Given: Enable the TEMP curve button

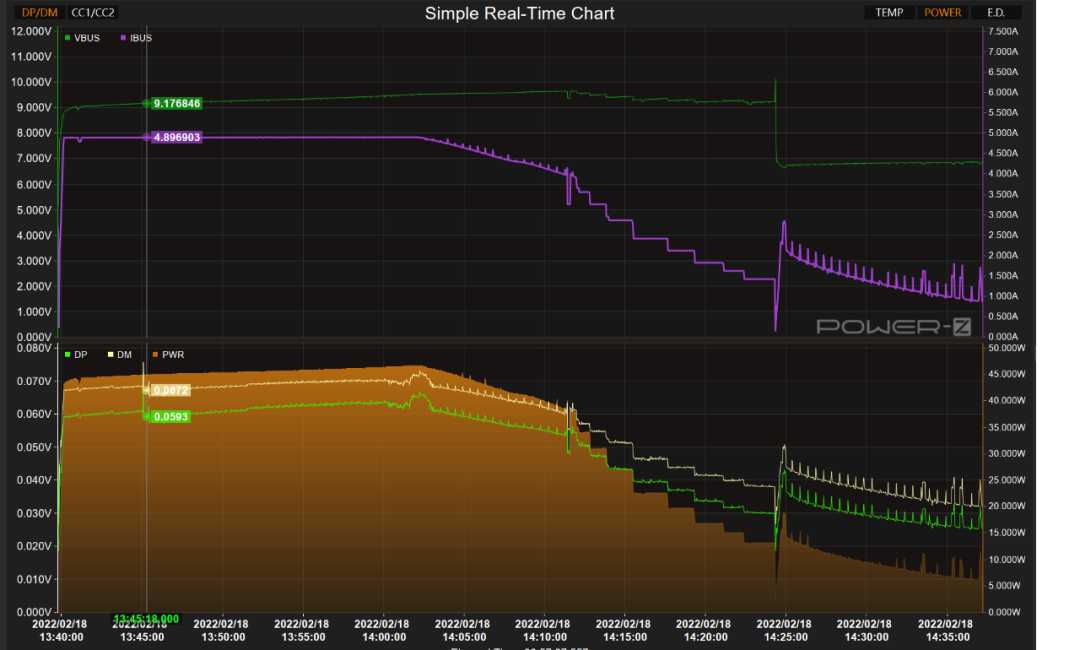Looking at the screenshot, I should [888, 13].
